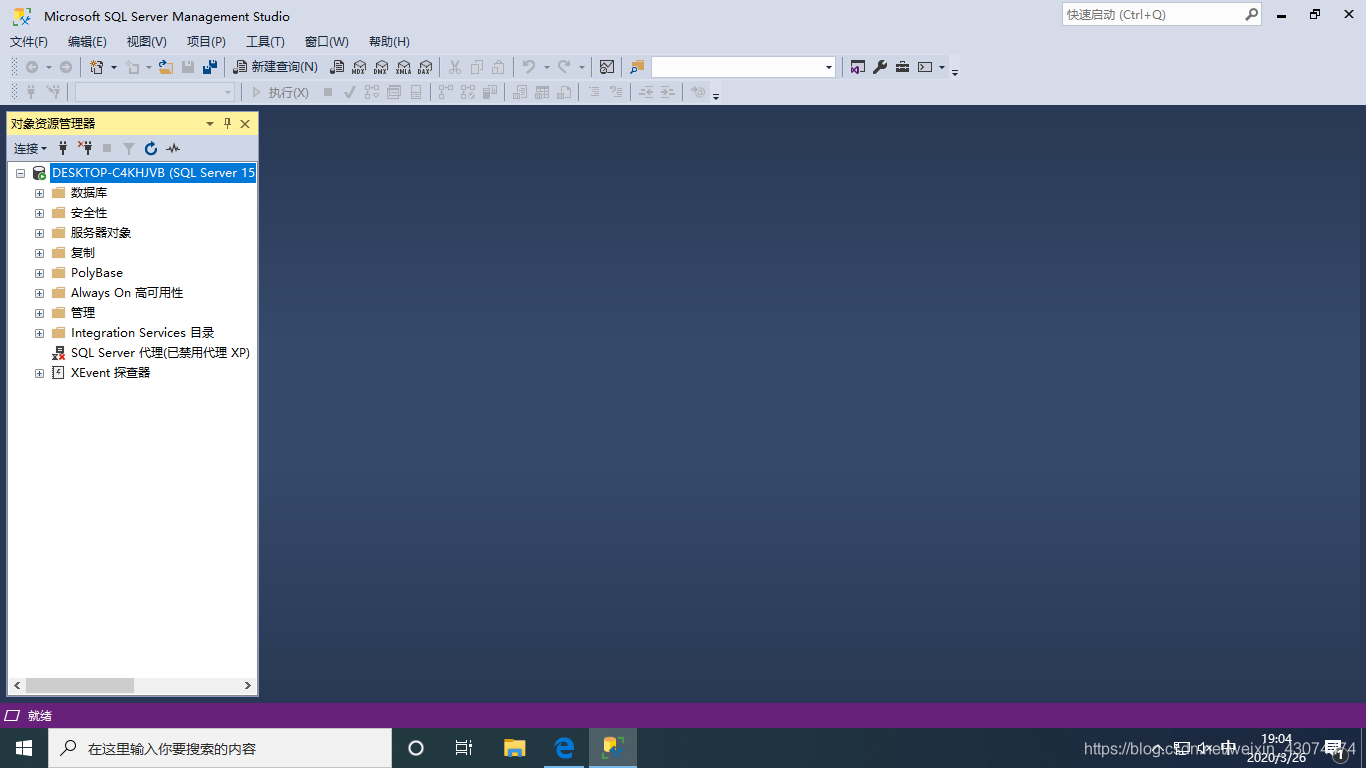Select the 数据库 tree item
1366x768 pixels.
(x=89, y=193)
